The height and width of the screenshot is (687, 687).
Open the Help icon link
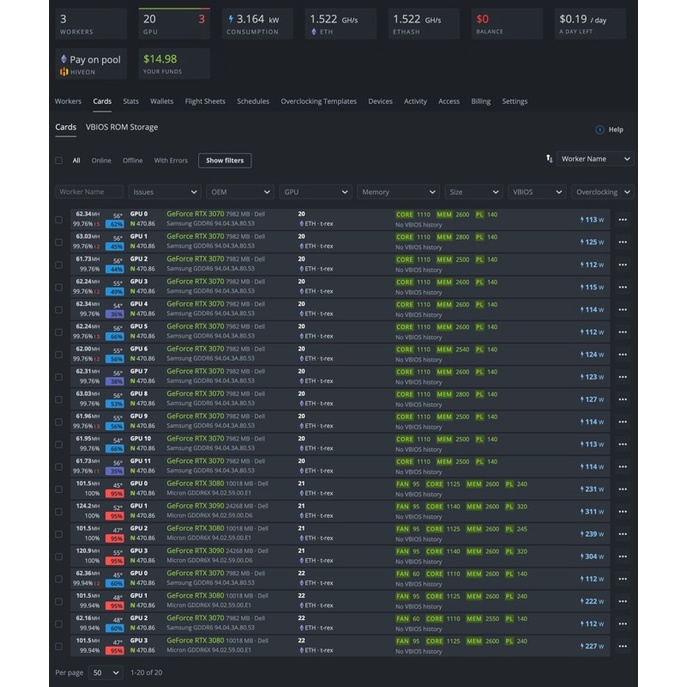[x=600, y=129]
